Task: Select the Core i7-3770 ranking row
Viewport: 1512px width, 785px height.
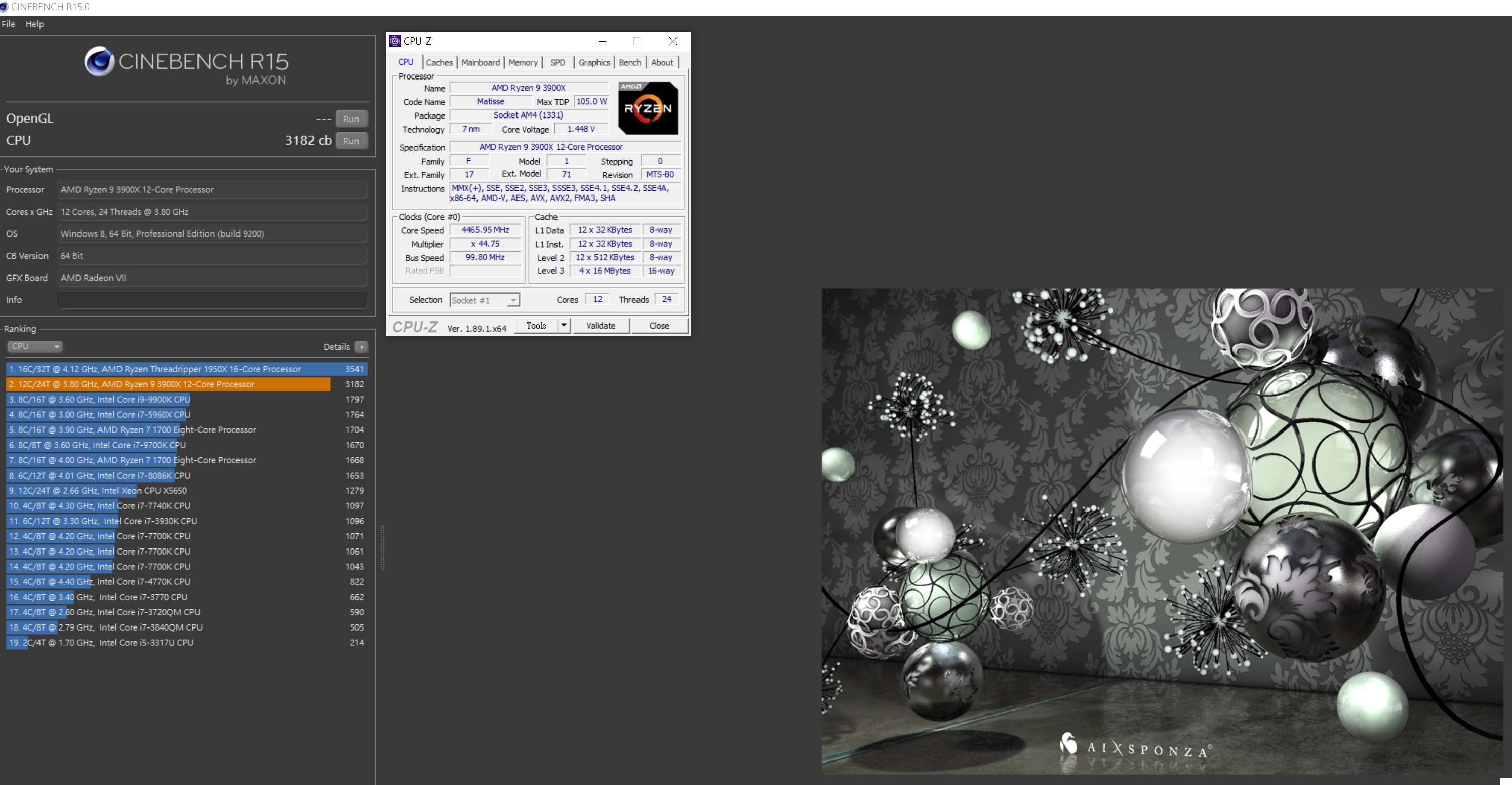Action: 187,597
